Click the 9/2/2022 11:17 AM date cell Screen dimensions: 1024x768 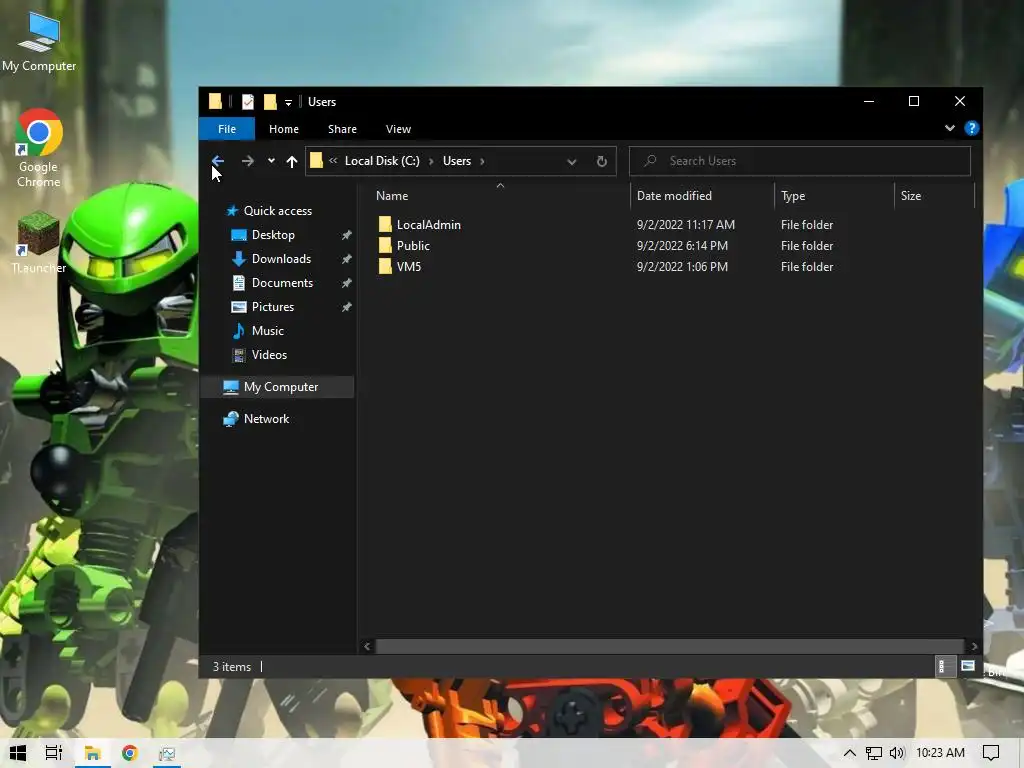(x=686, y=225)
